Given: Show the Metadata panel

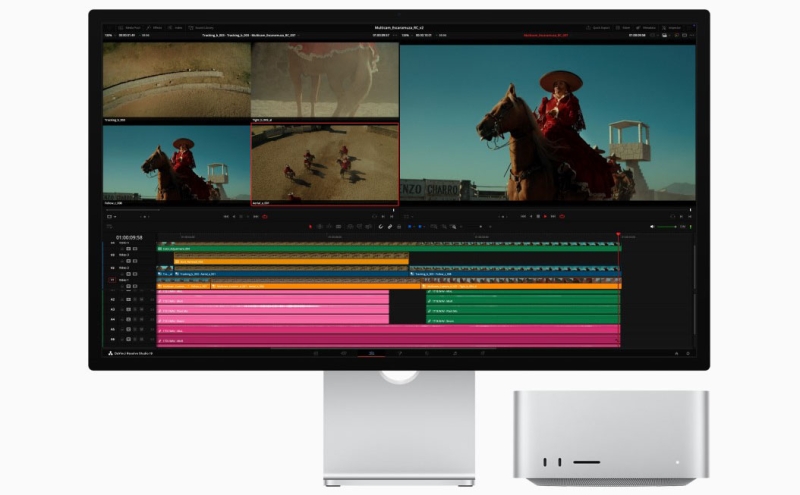Looking at the screenshot, I should pyautogui.click(x=646, y=28).
